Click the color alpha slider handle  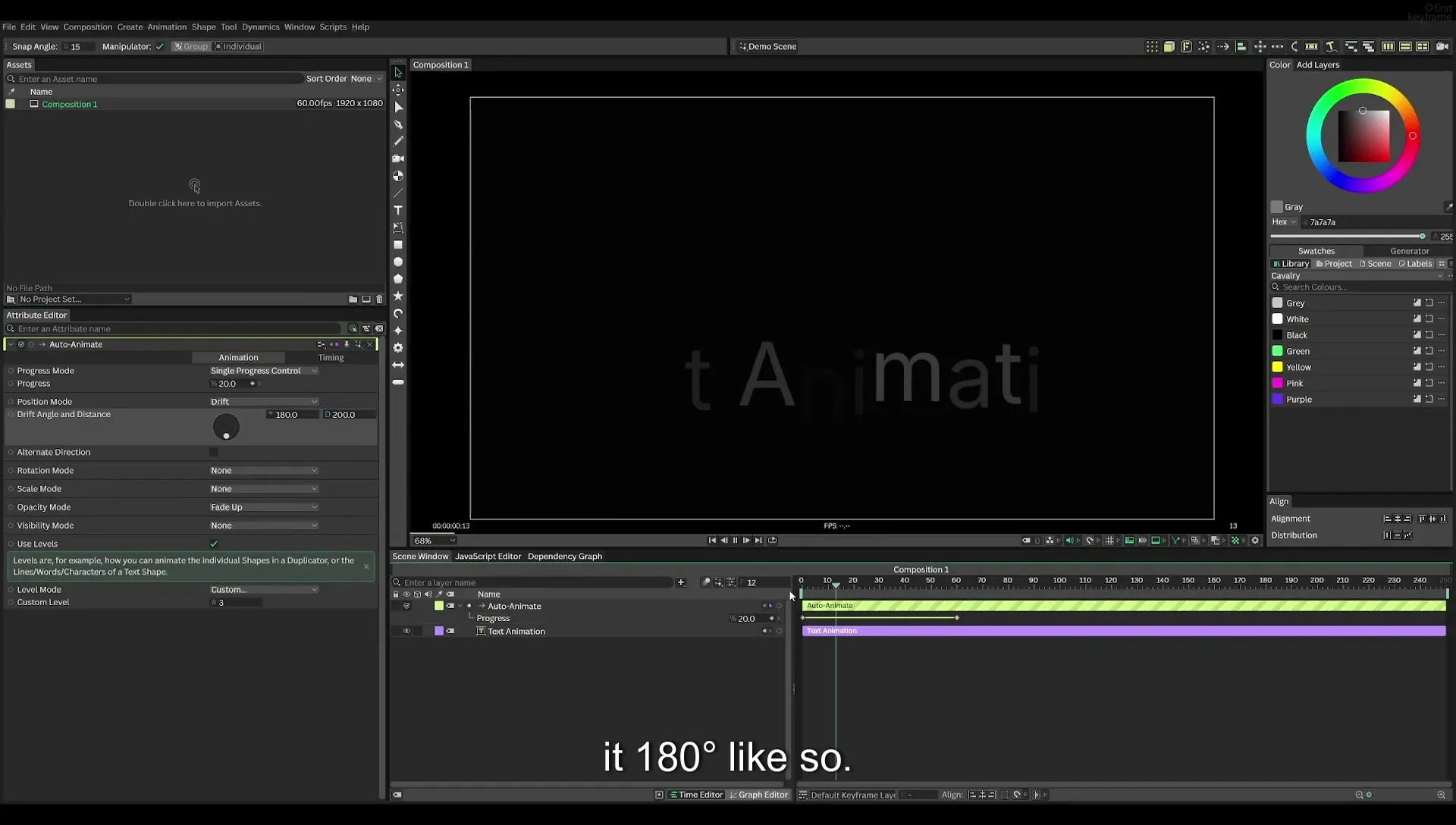click(1422, 237)
